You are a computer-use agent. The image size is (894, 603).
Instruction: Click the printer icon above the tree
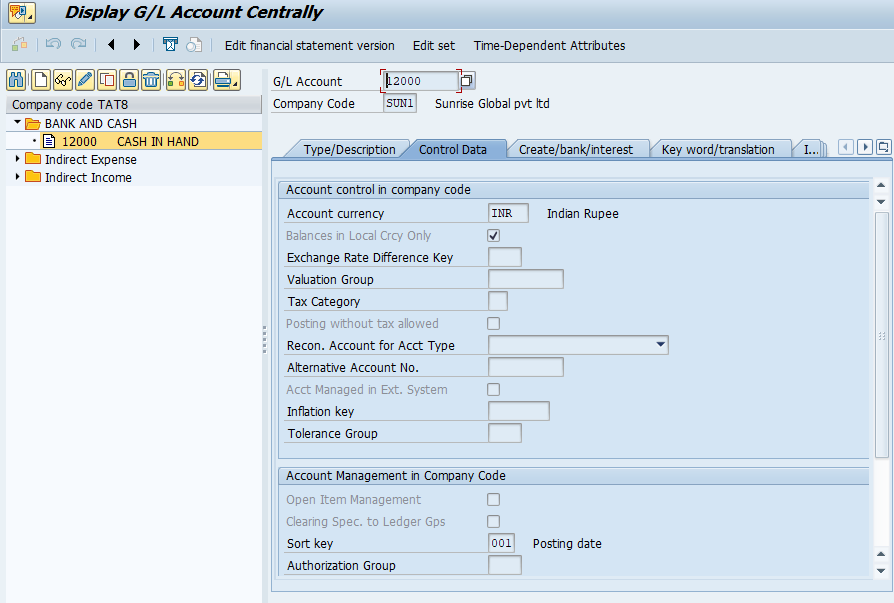(226, 80)
